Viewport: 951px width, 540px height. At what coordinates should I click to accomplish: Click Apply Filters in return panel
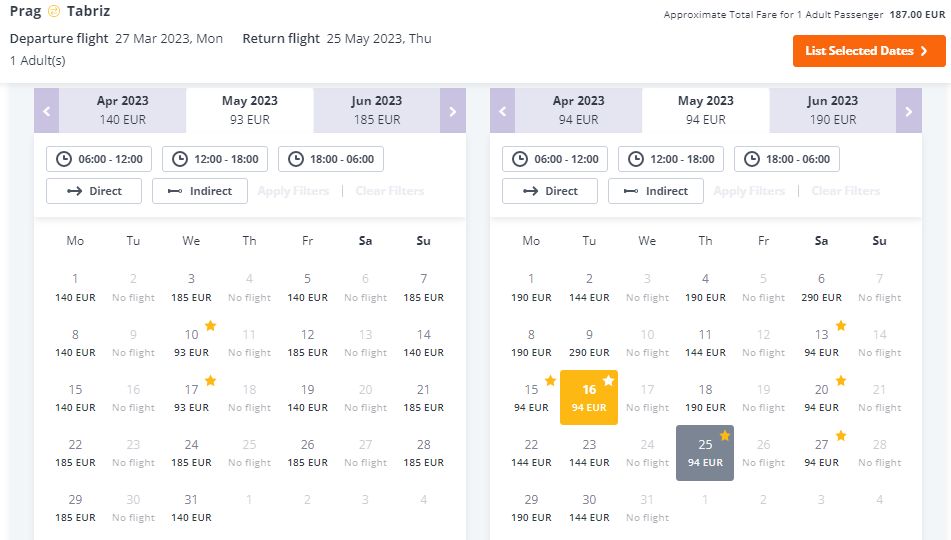point(749,191)
